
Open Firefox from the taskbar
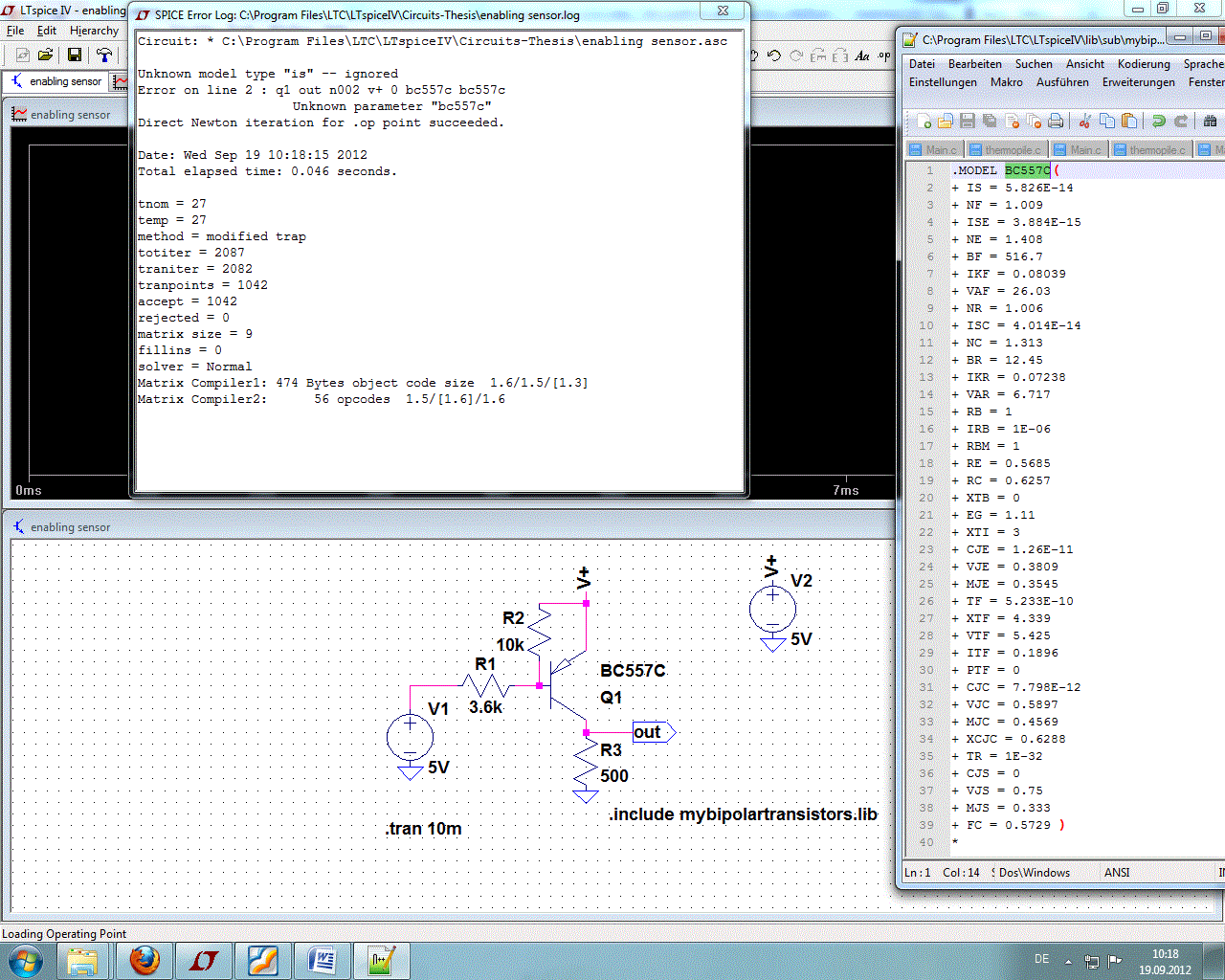tap(145, 960)
